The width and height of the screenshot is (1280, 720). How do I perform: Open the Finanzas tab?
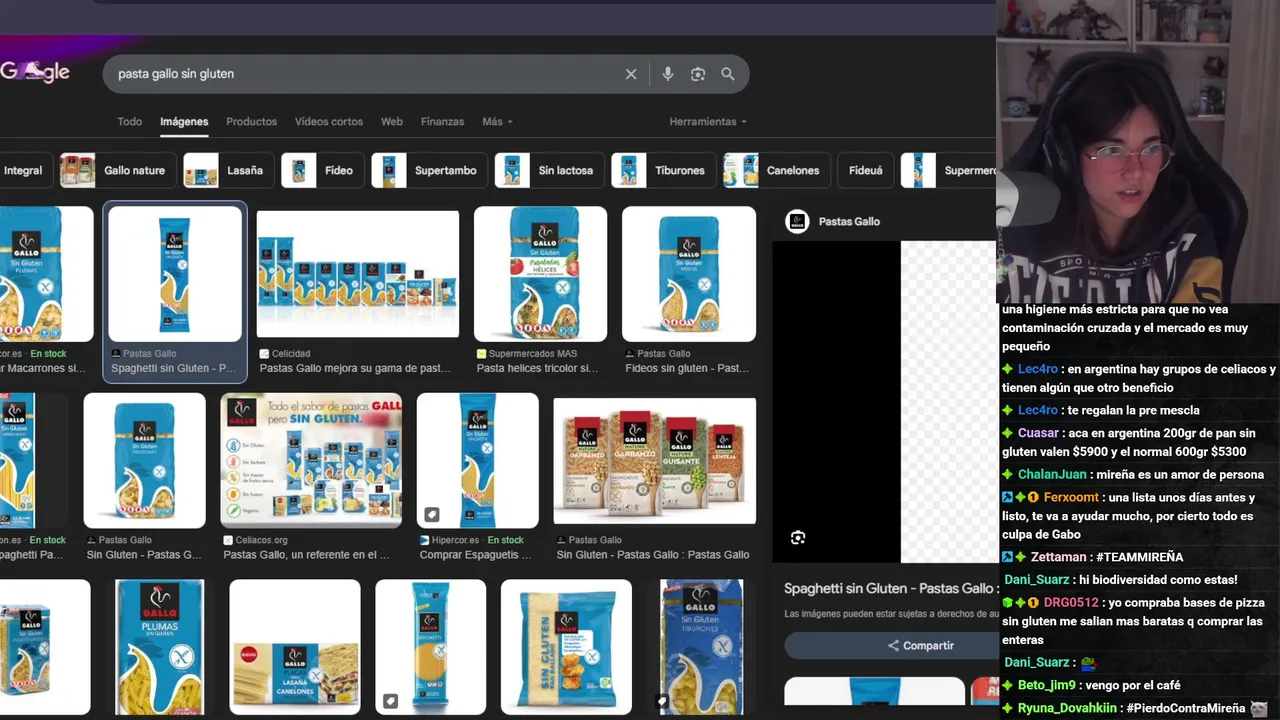442,122
